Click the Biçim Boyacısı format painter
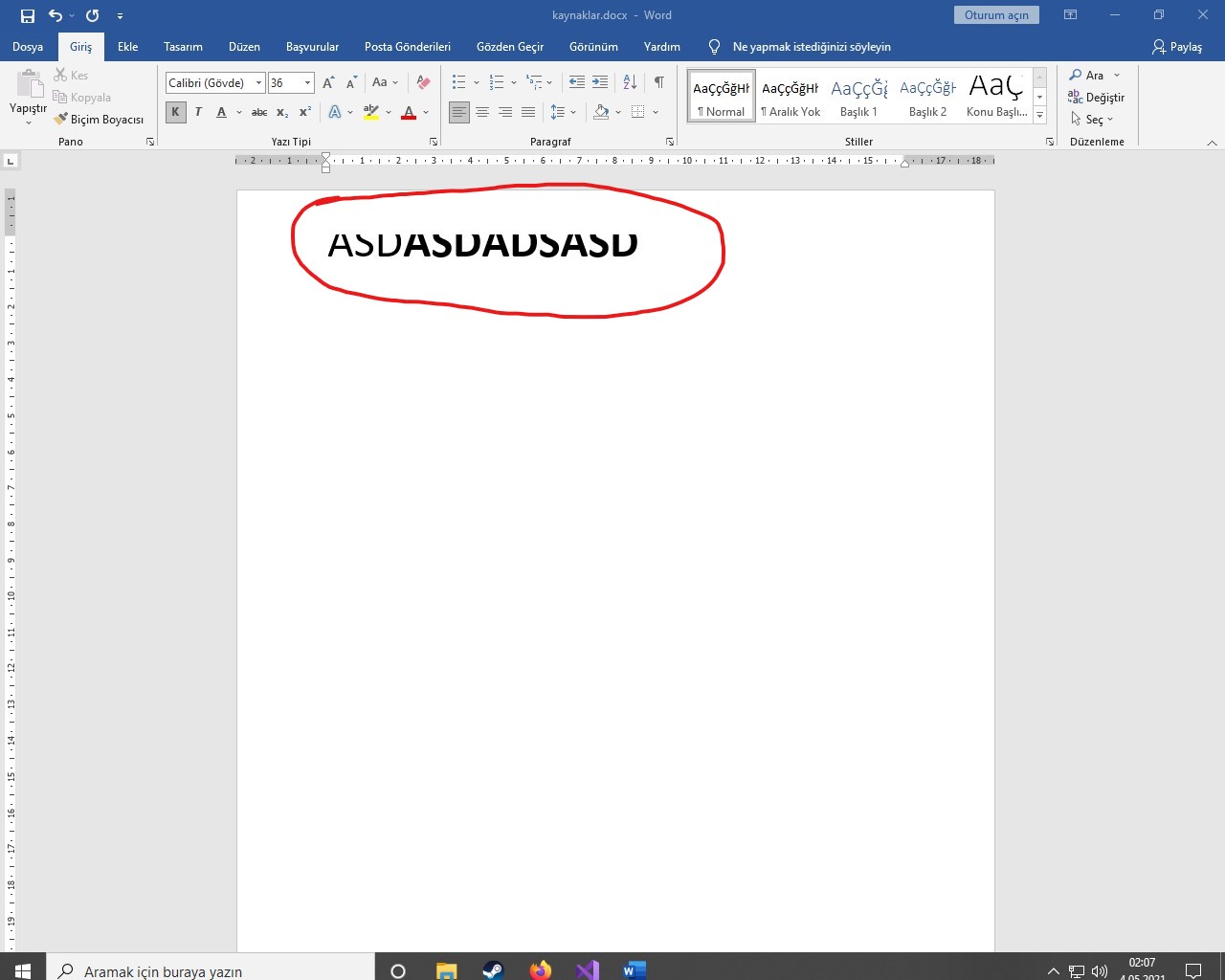Viewport: 1225px width, 980px height. 100,120
